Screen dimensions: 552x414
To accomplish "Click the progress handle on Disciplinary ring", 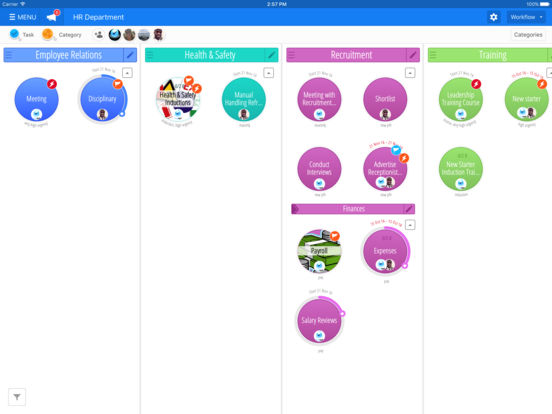I will tap(122, 114).
